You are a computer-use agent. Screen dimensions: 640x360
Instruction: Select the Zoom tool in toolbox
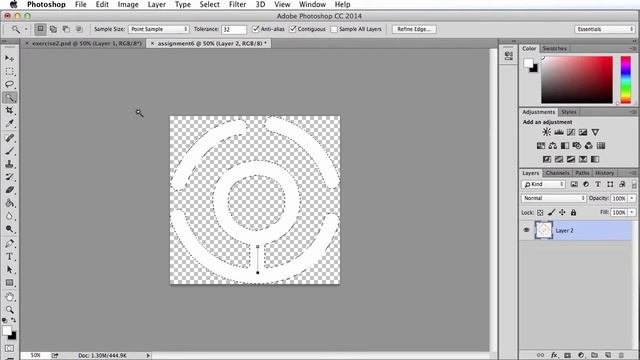(x=9, y=310)
